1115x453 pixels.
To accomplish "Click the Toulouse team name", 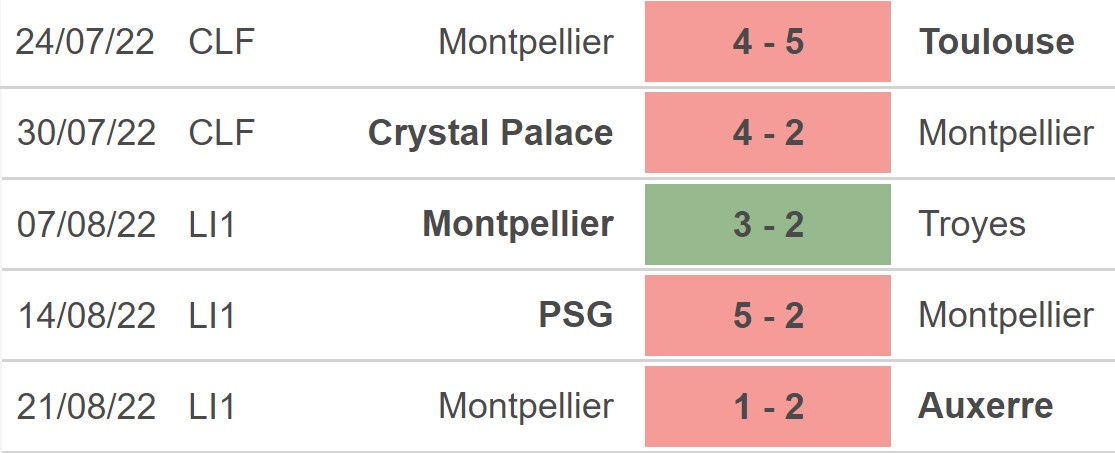I will pyautogui.click(x=997, y=42).
